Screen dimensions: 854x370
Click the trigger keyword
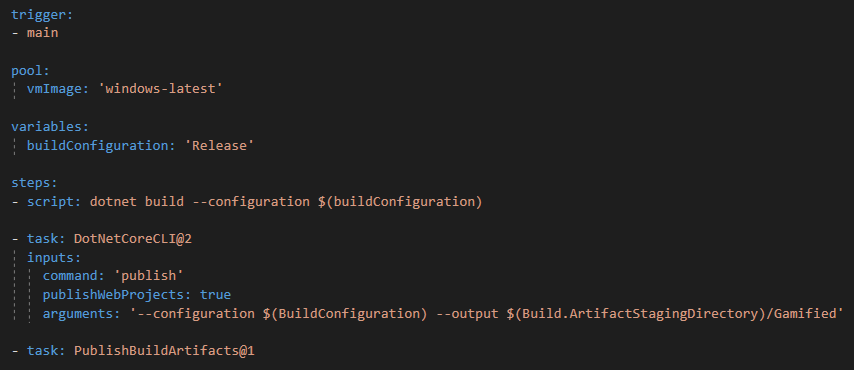42,15
